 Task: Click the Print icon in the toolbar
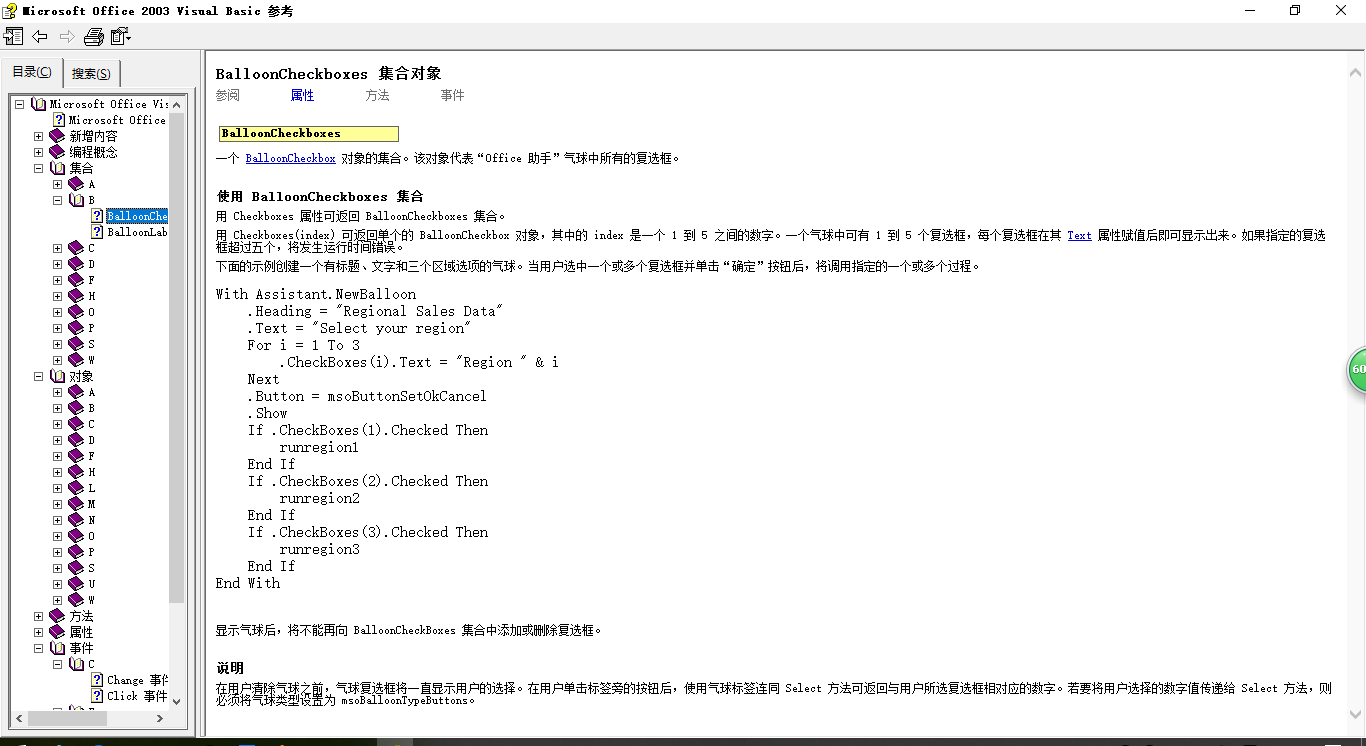93,36
